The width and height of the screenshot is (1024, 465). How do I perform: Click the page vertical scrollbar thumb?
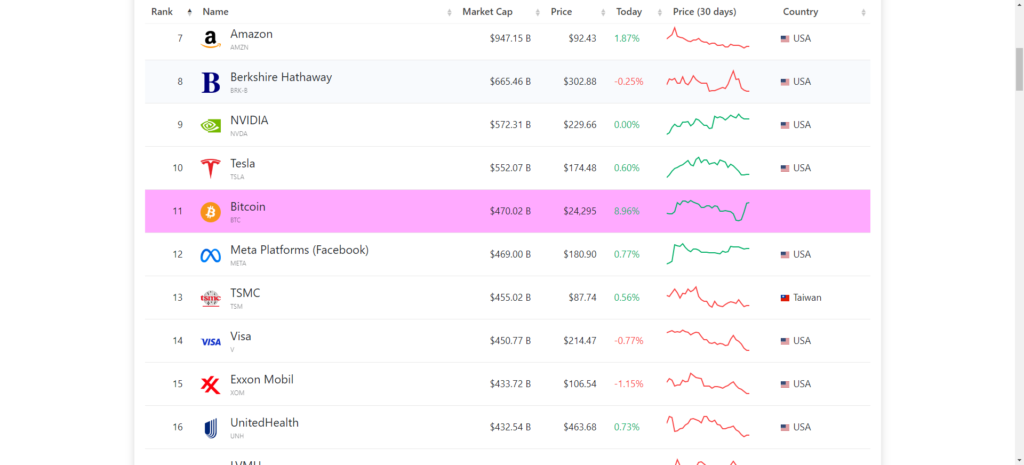1019,69
